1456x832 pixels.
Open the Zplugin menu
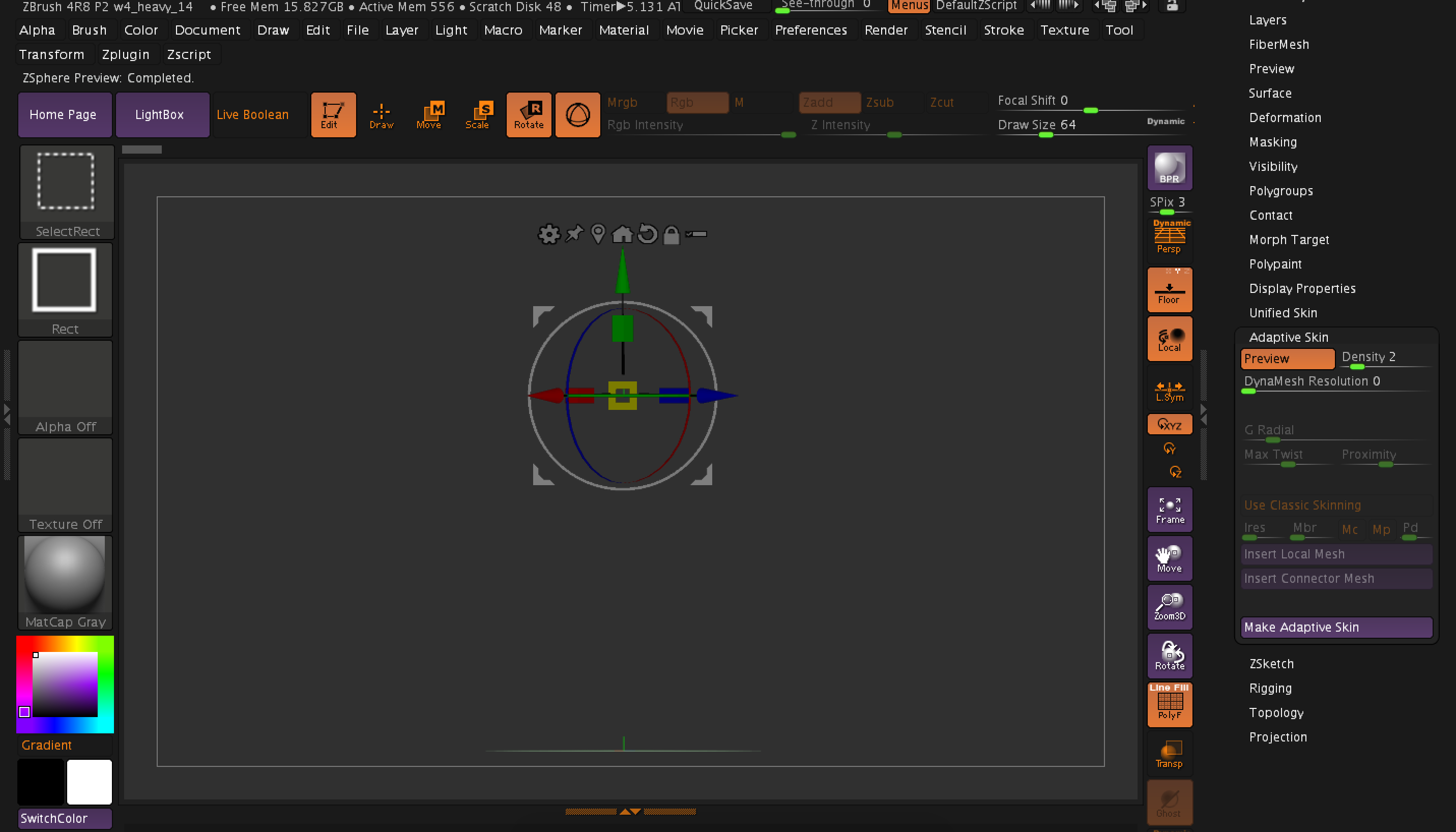tap(126, 54)
